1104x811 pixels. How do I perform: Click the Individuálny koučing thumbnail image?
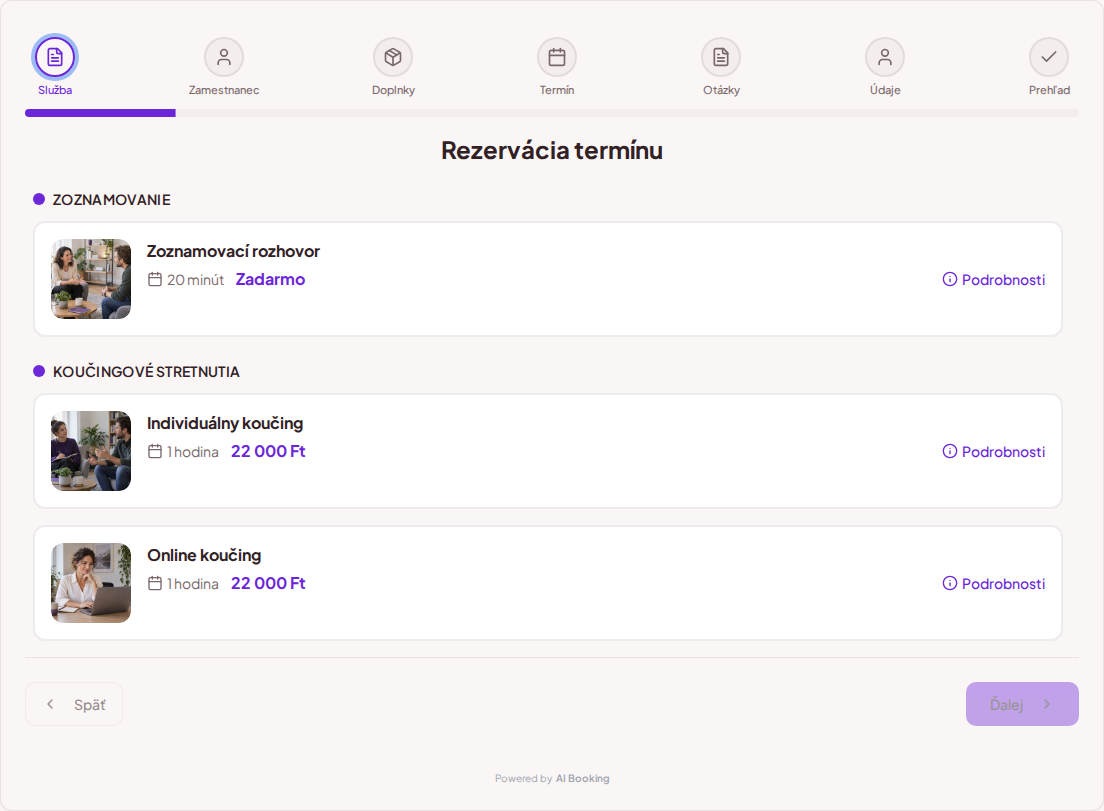tap(91, 451)
